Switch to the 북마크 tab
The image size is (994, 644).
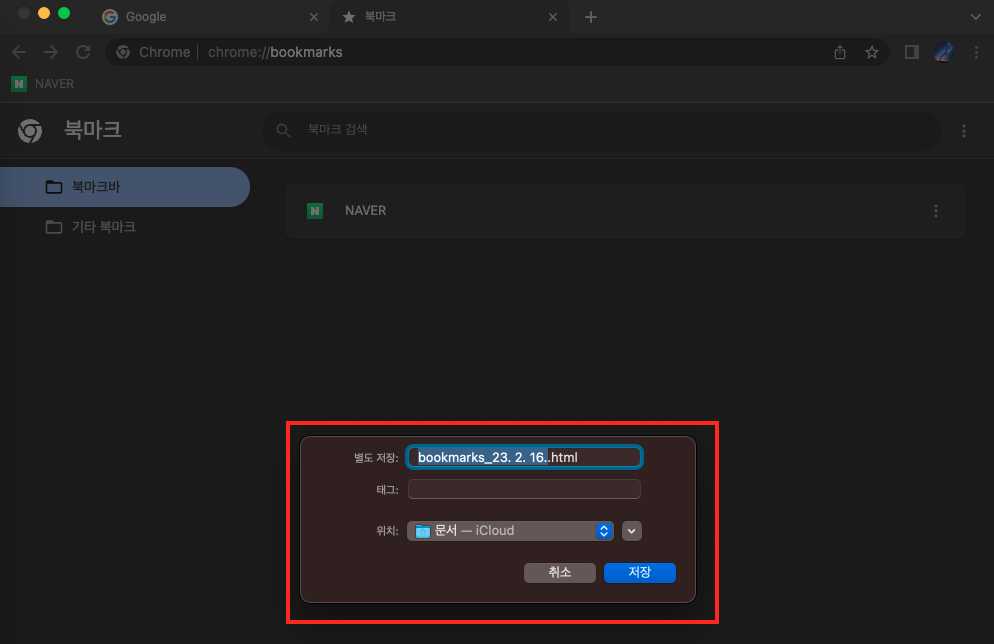[448, 17]
